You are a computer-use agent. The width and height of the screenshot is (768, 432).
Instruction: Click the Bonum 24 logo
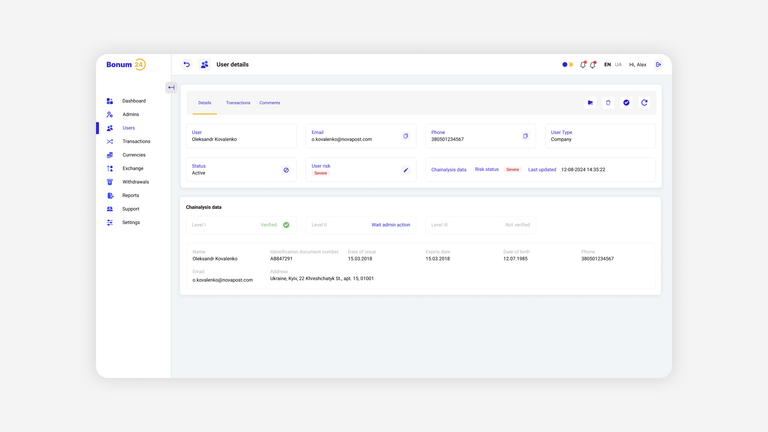126,65
